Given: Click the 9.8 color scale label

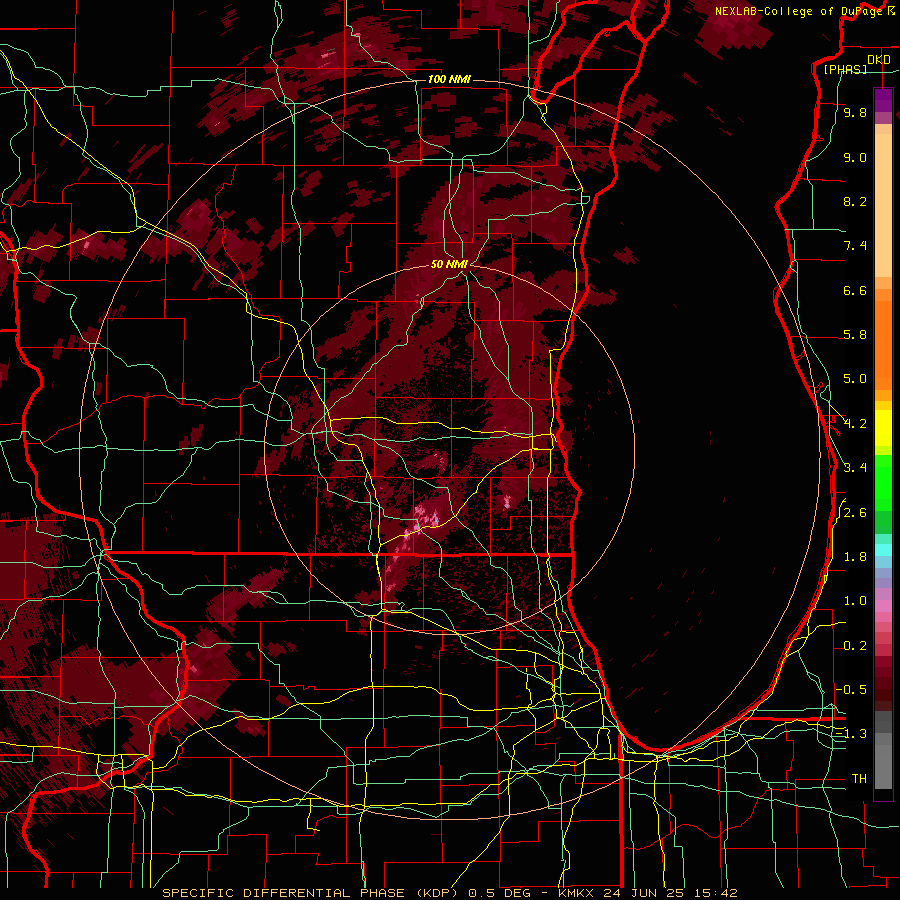Looking at the screenshot, I should pos(855,112).
